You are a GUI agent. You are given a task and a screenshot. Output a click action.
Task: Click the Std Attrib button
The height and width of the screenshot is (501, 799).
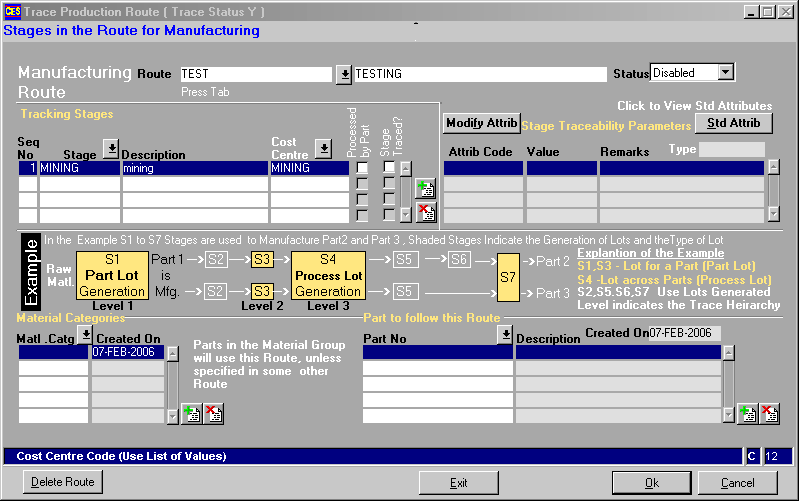click(x=734, y=123)
